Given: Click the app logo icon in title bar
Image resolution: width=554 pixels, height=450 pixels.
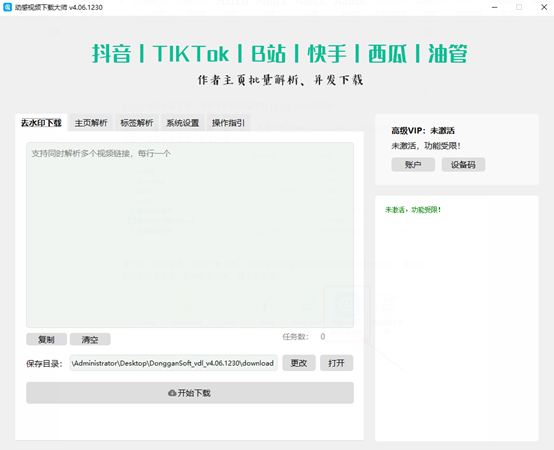Looking at the screenshot, I should (x=7, y=7).
